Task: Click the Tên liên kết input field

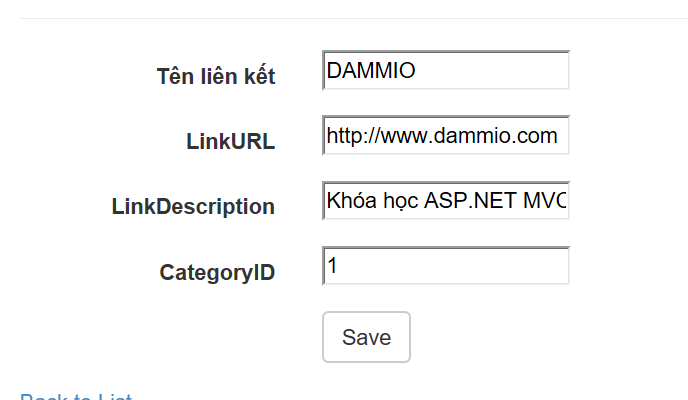Action: (x=446, y=71)
